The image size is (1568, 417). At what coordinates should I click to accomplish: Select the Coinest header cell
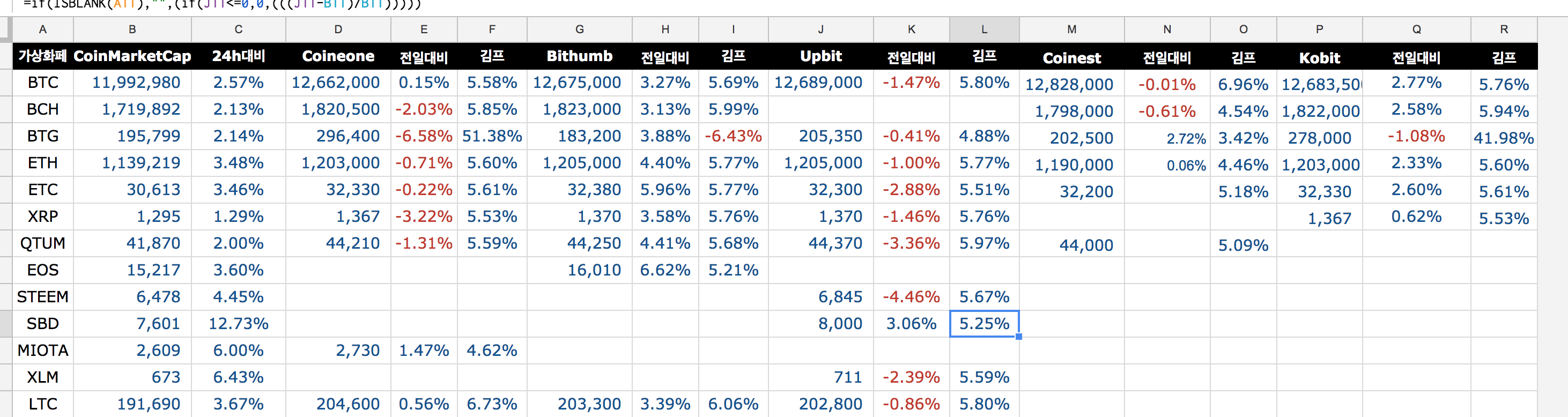[1072, 58]
